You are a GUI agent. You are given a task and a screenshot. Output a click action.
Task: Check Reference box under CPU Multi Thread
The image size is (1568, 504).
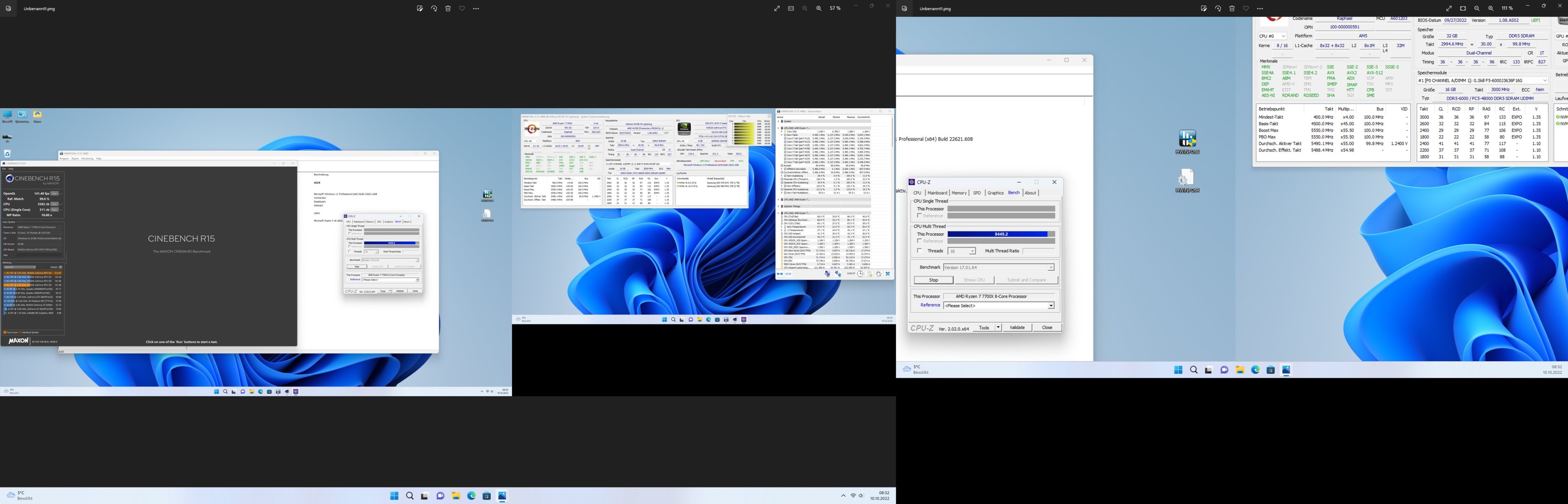coord(919,241)
